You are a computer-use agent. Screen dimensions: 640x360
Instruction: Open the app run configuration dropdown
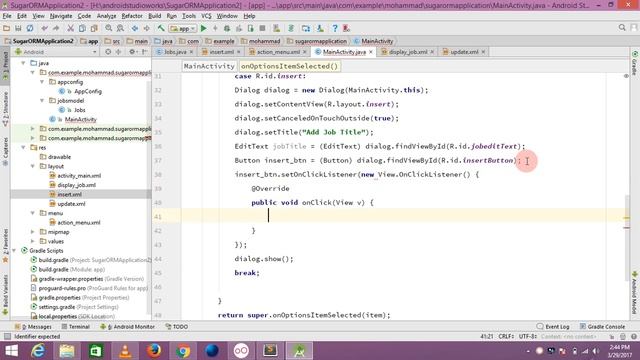(182, 29)
